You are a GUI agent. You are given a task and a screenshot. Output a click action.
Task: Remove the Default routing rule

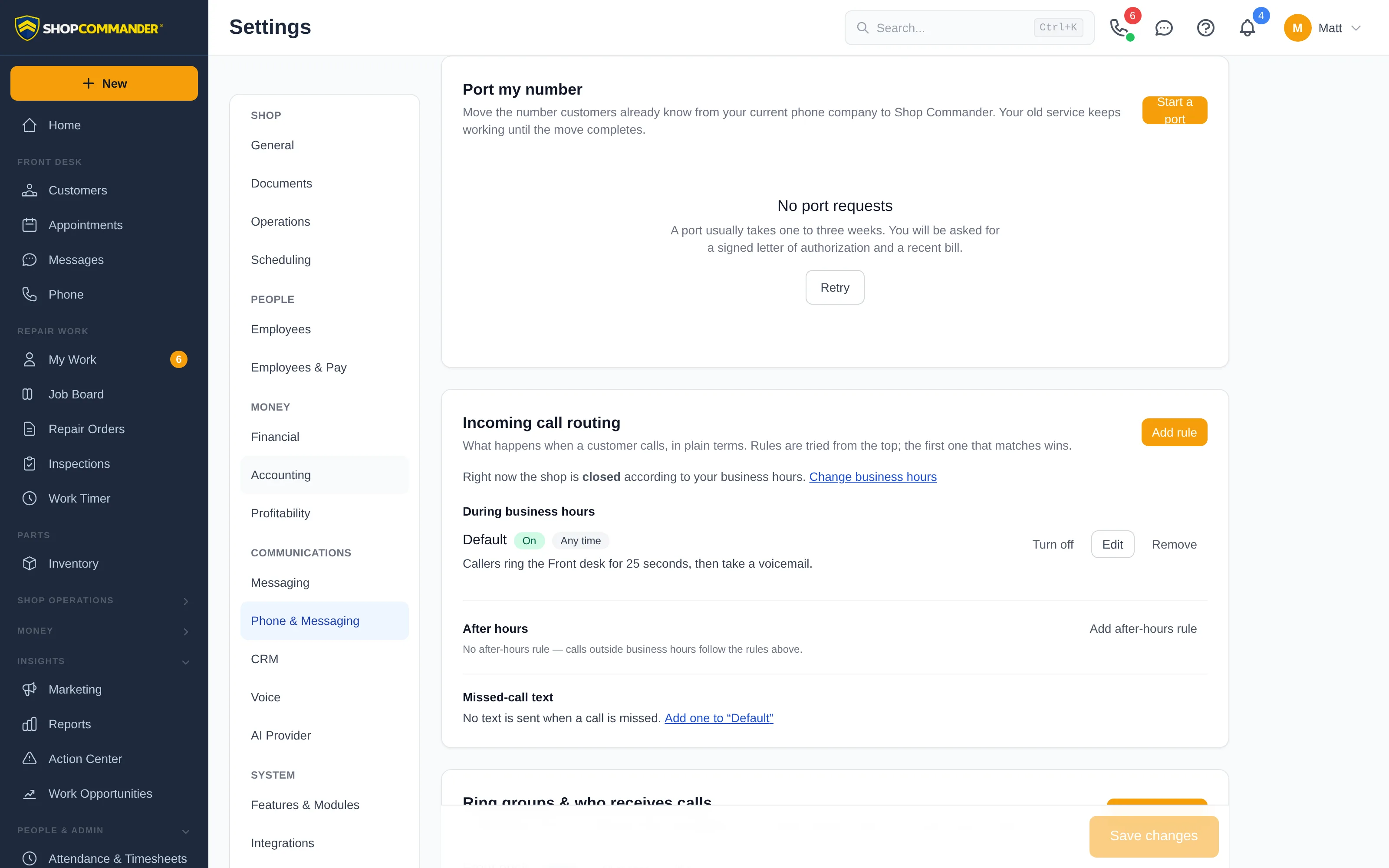point(1174,544)
